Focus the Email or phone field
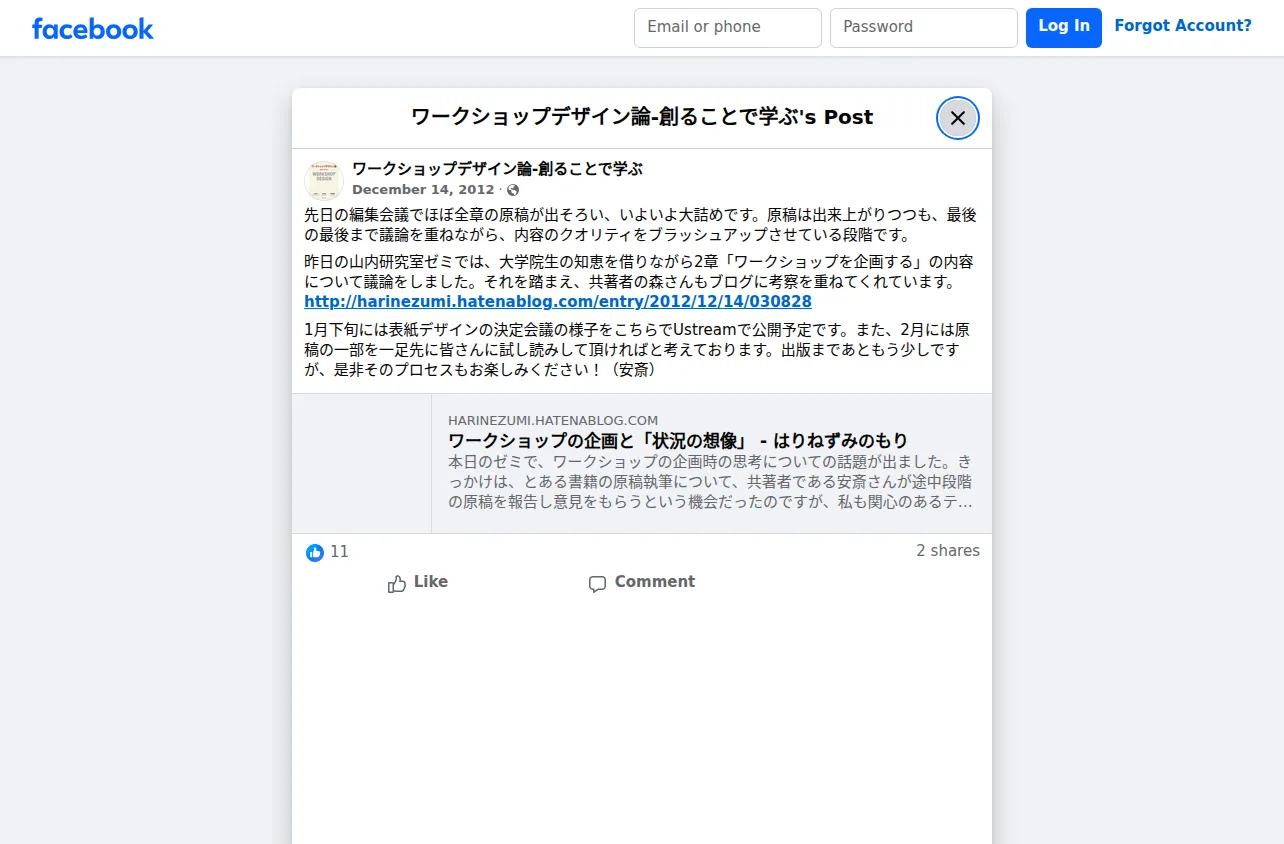 pos(728,28)
